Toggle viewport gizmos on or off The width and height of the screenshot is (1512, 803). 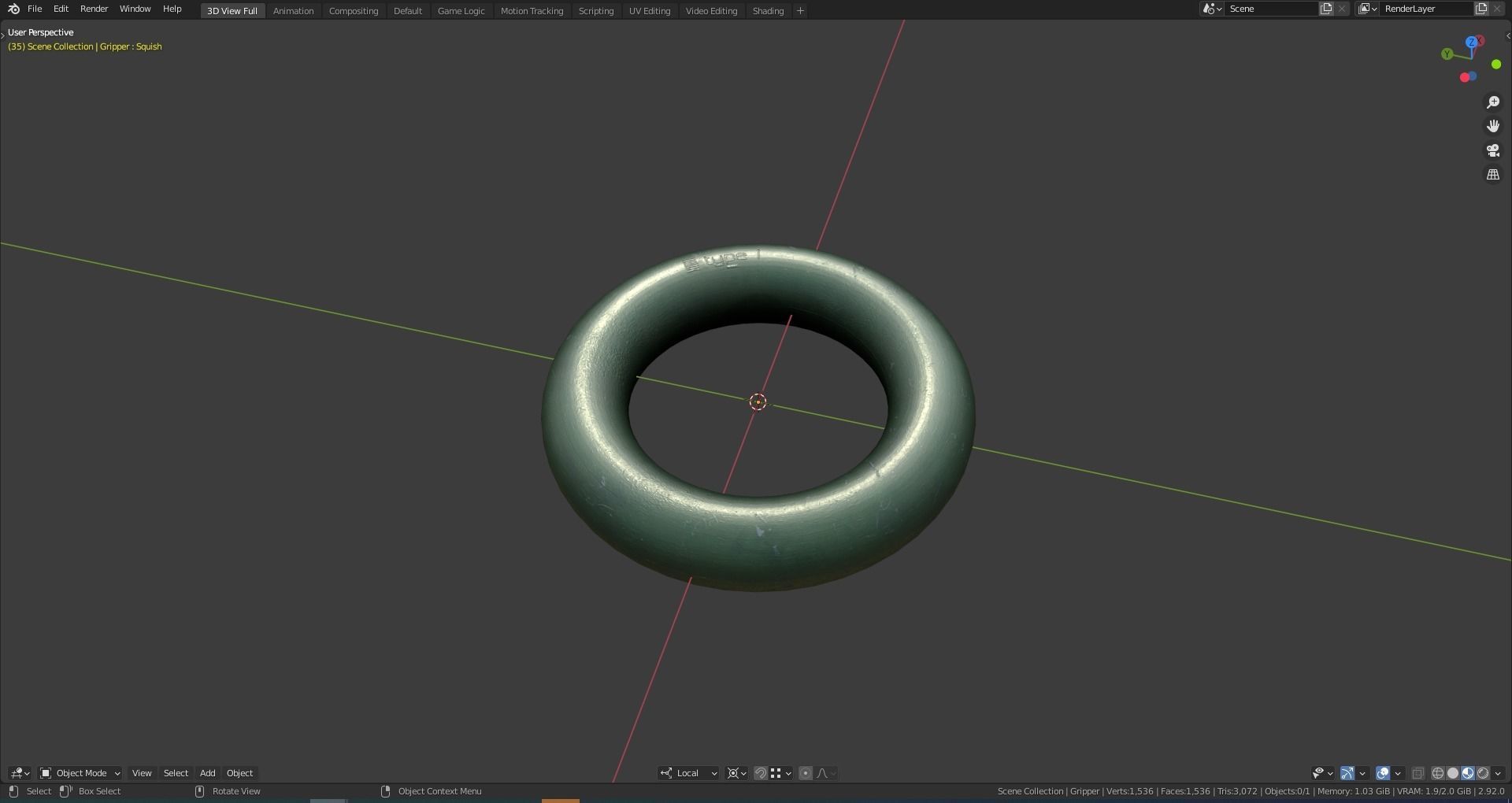1347,773
